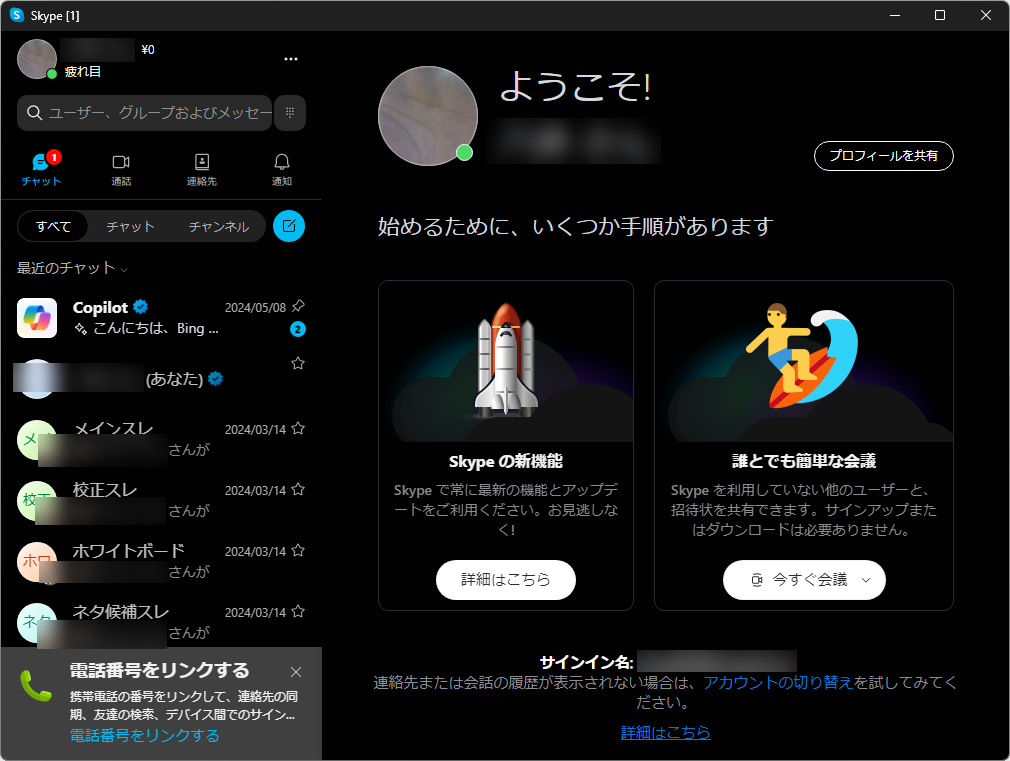Open the more options ... menu

[x=291, y=59]
